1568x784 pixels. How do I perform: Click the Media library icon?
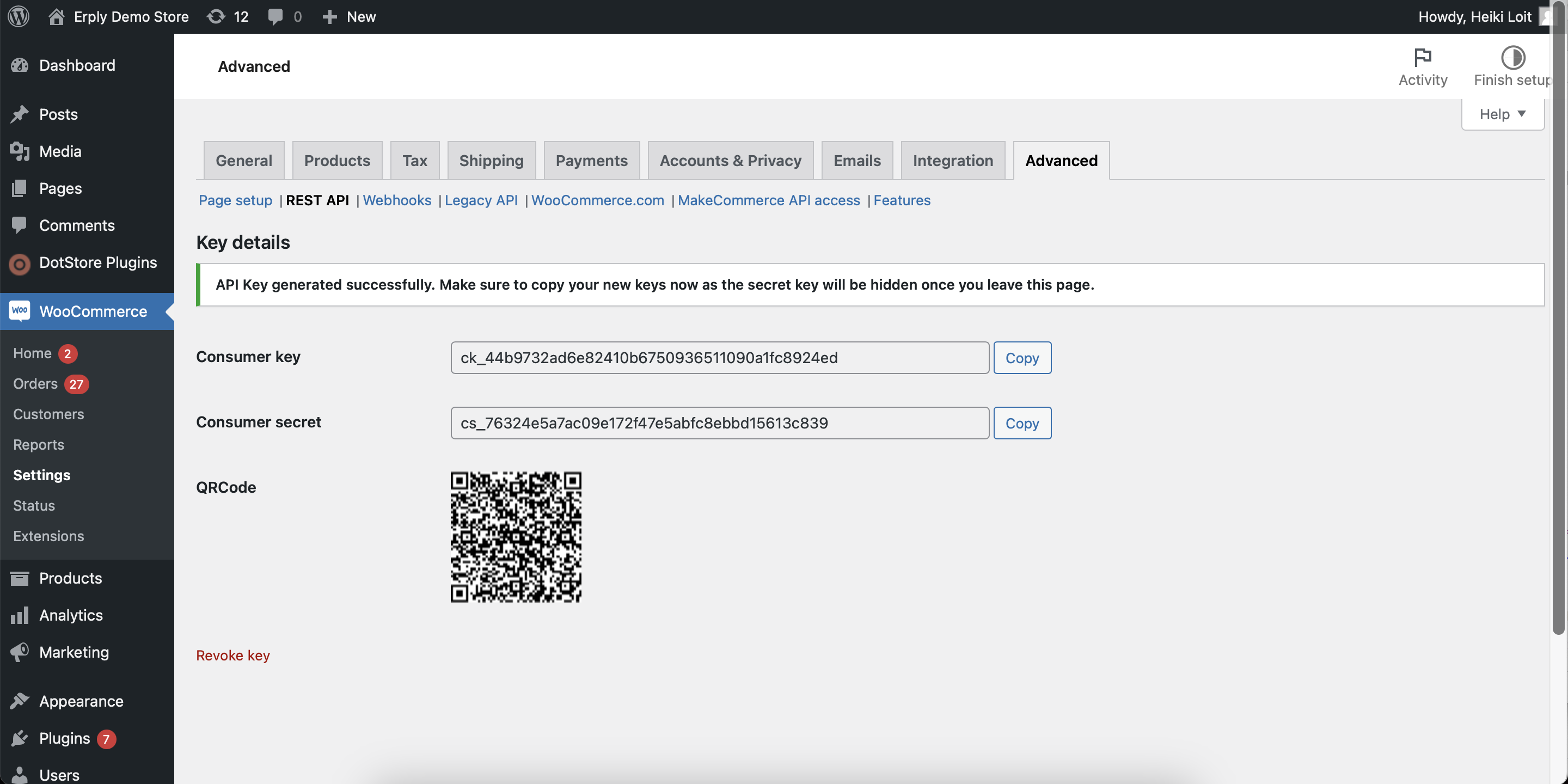click(20, 151)
